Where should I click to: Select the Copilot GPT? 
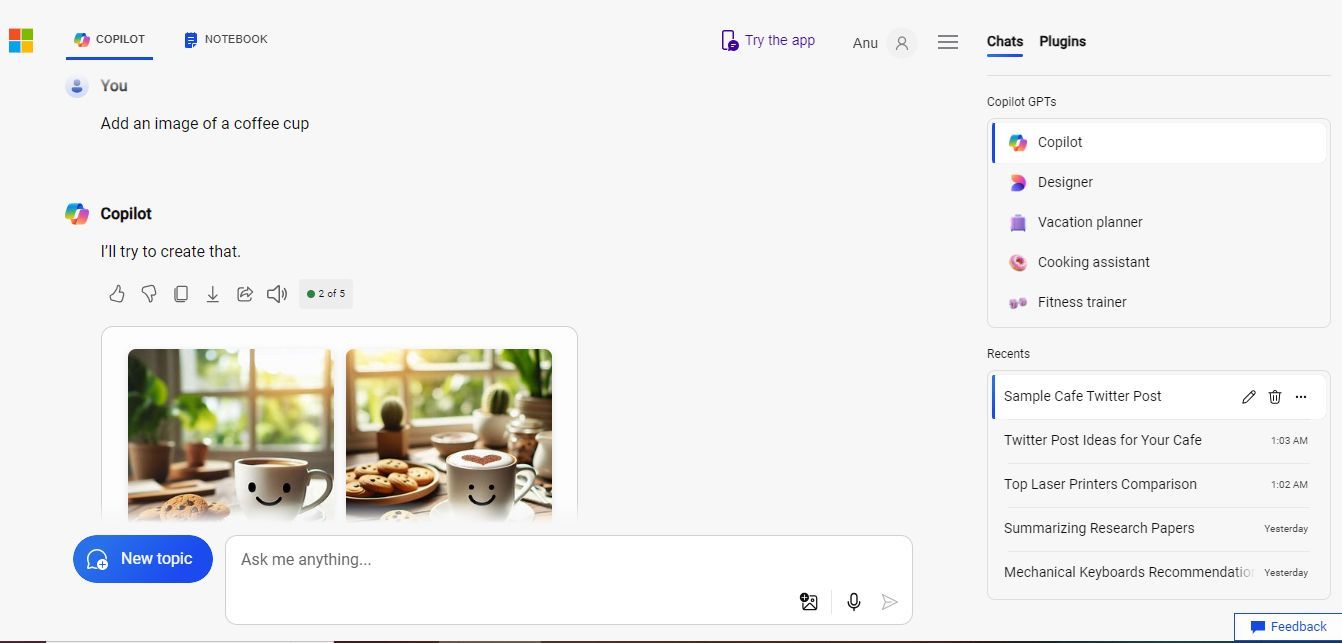(1159, 142)
